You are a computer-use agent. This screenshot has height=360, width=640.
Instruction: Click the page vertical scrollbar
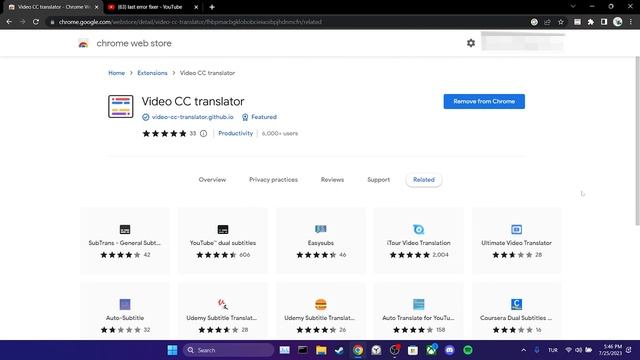click(637, 141)
